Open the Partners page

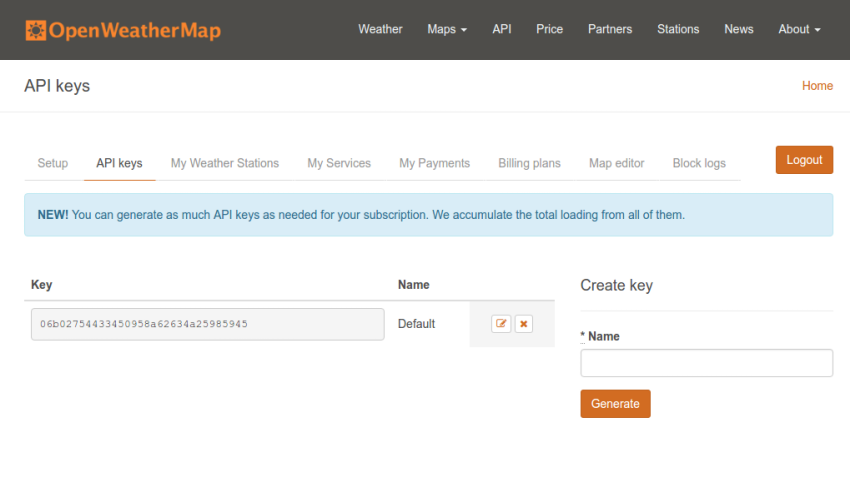pyautogui.click(x=610, y=29)
